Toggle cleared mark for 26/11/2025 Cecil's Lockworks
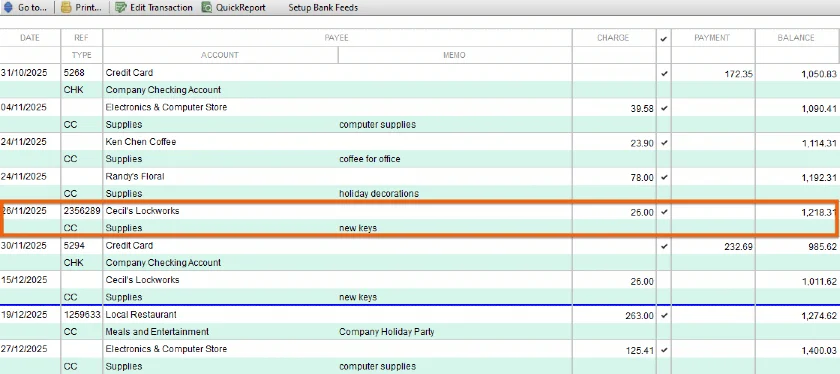 pyautogui.click(x=664, y=212)
